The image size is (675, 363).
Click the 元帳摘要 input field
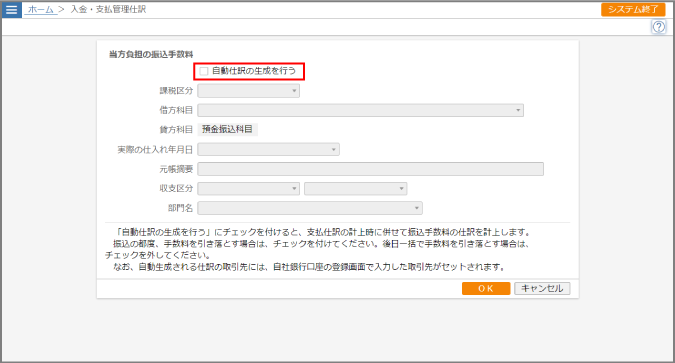(x=371, y=169)
